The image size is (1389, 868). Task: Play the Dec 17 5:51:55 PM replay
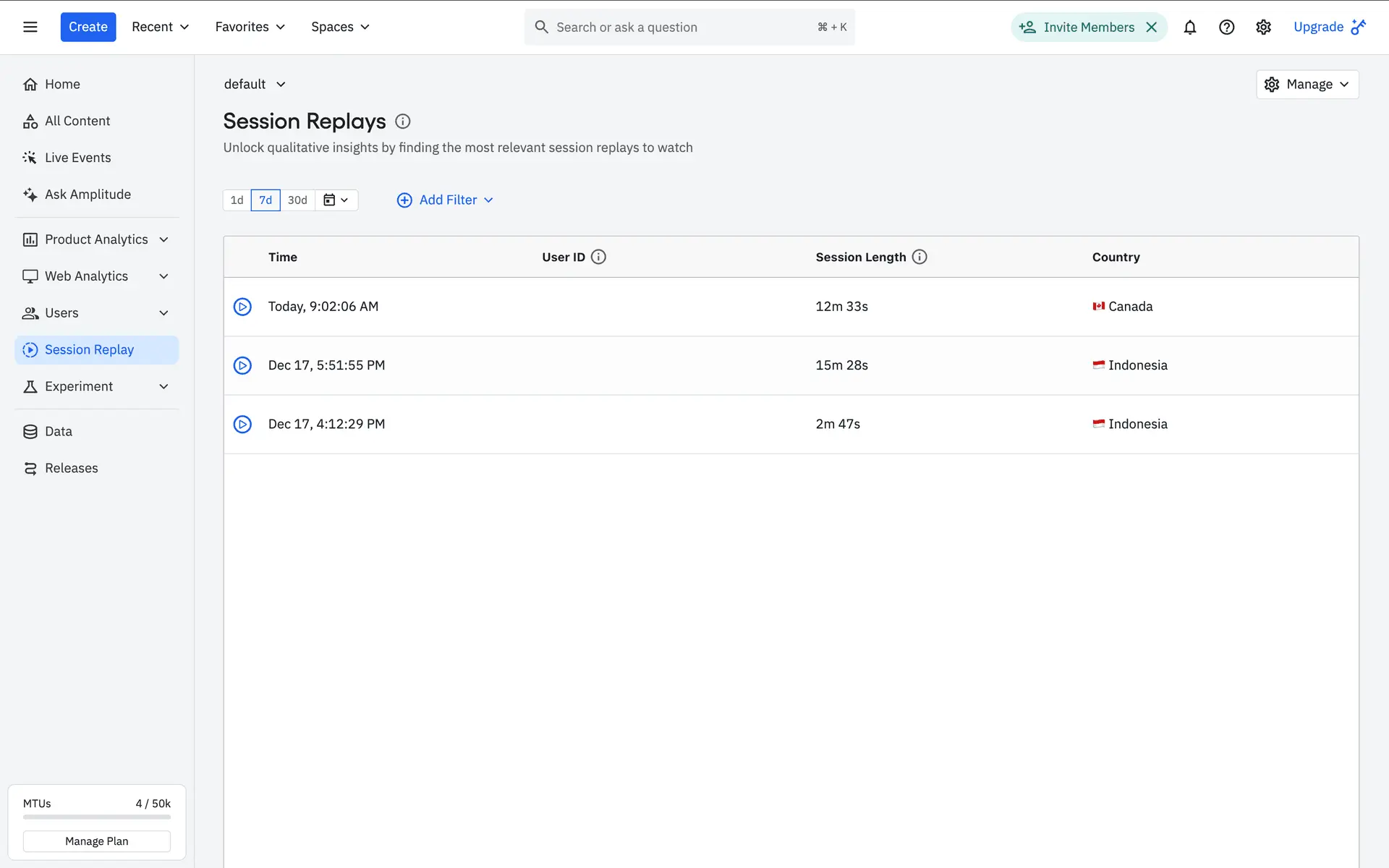coord(242,365)
